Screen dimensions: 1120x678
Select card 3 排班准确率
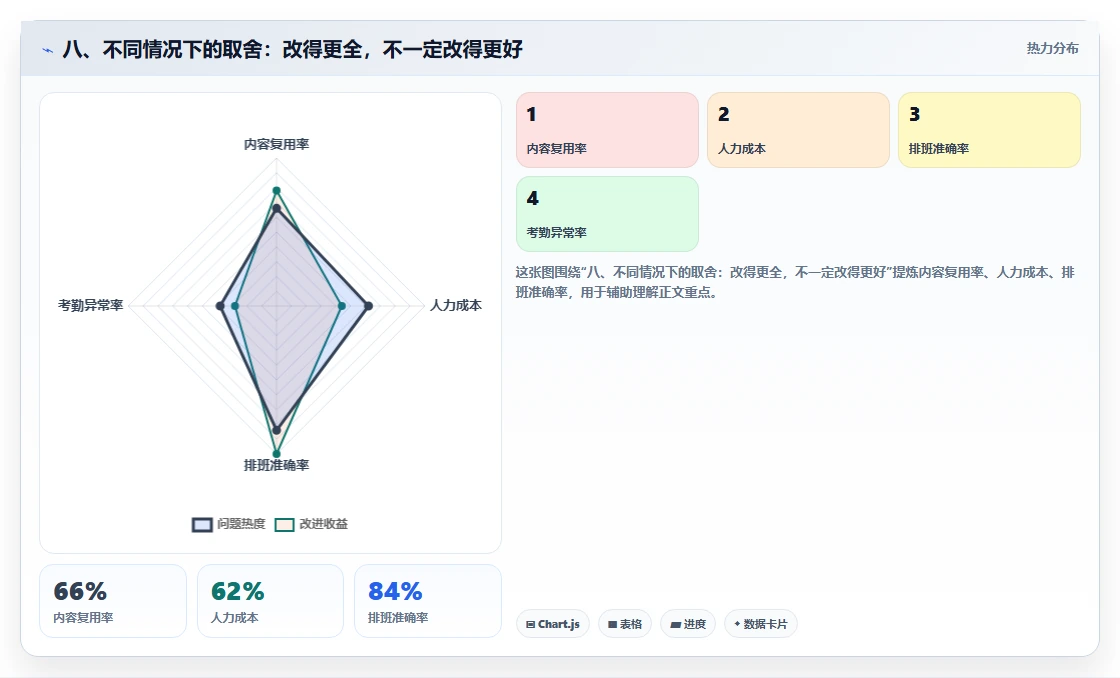pyautogui.click(x=989, y=130)
